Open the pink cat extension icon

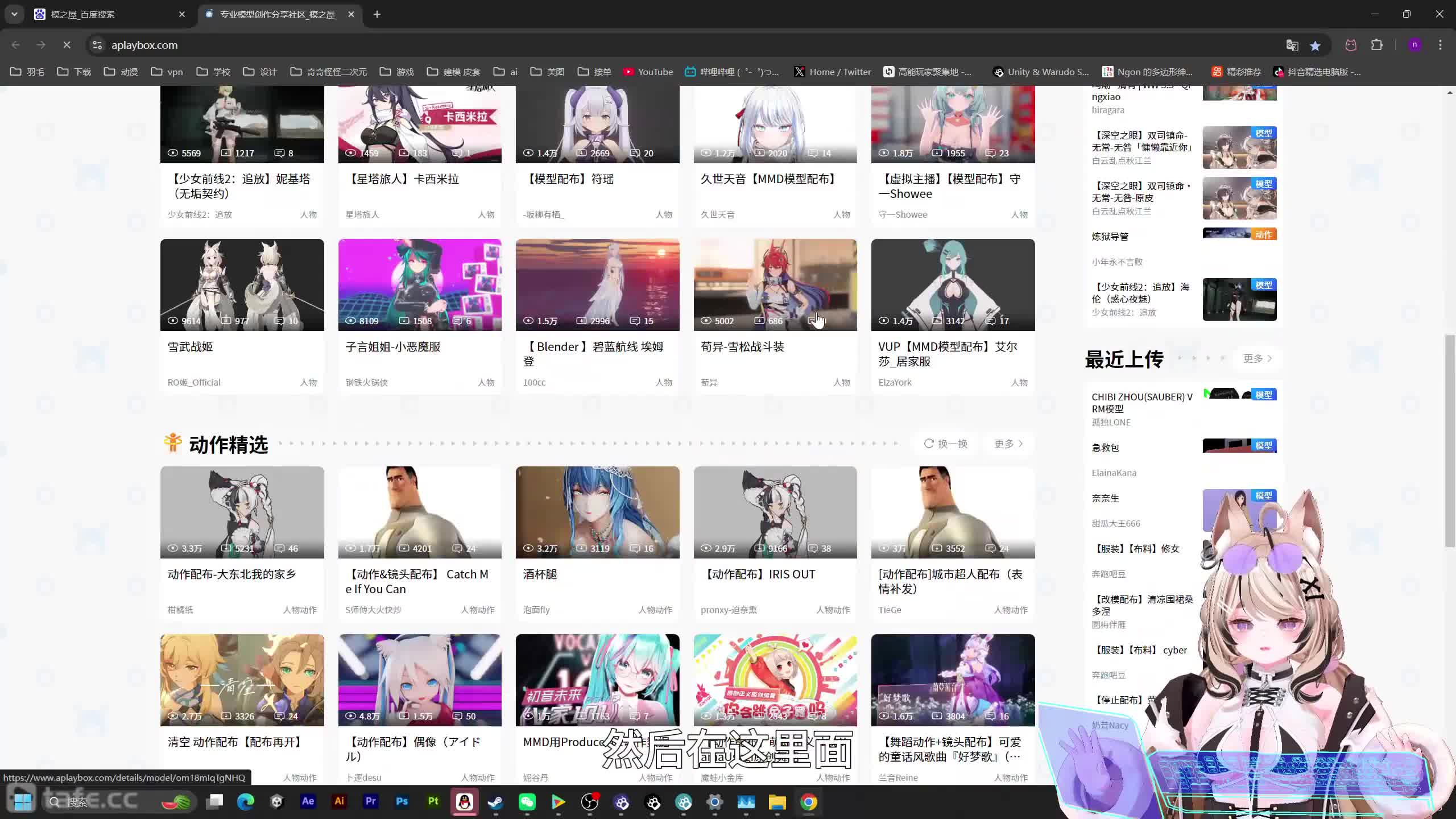[1351, 45]
